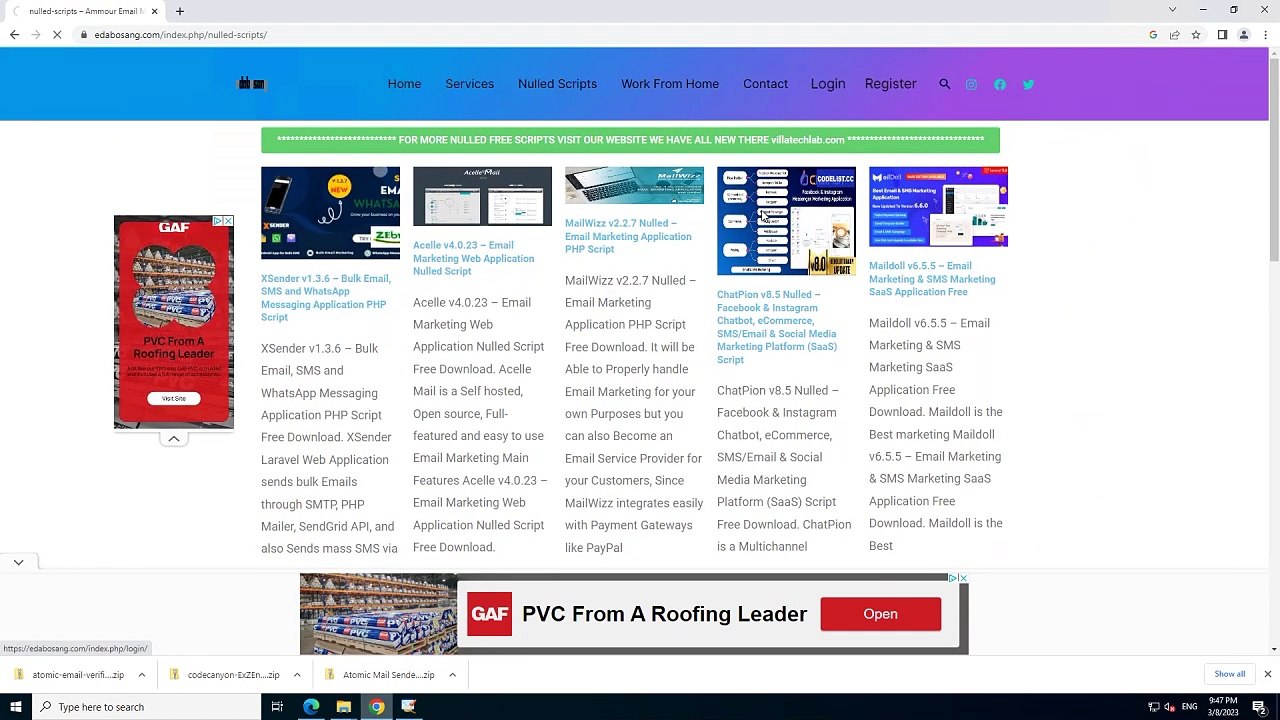Expand options for atomic-email-verifi zip download
Screen dimensions: 1280x720
coord(142,675)
